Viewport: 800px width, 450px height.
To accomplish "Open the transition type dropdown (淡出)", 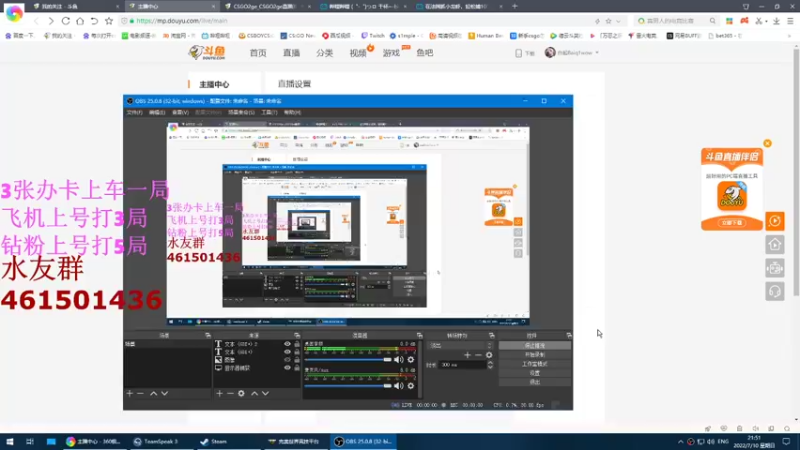I will click(x=461, y=345).
